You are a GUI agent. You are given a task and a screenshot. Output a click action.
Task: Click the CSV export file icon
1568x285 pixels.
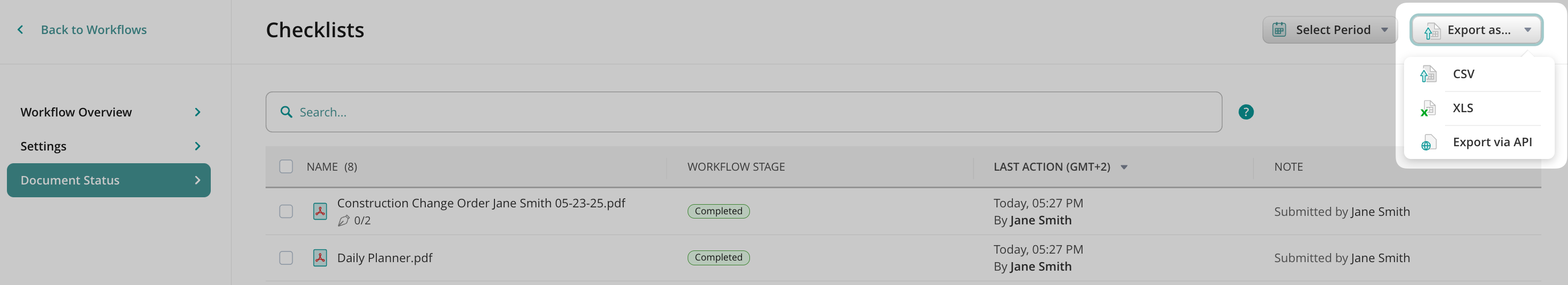(1427, 74)
